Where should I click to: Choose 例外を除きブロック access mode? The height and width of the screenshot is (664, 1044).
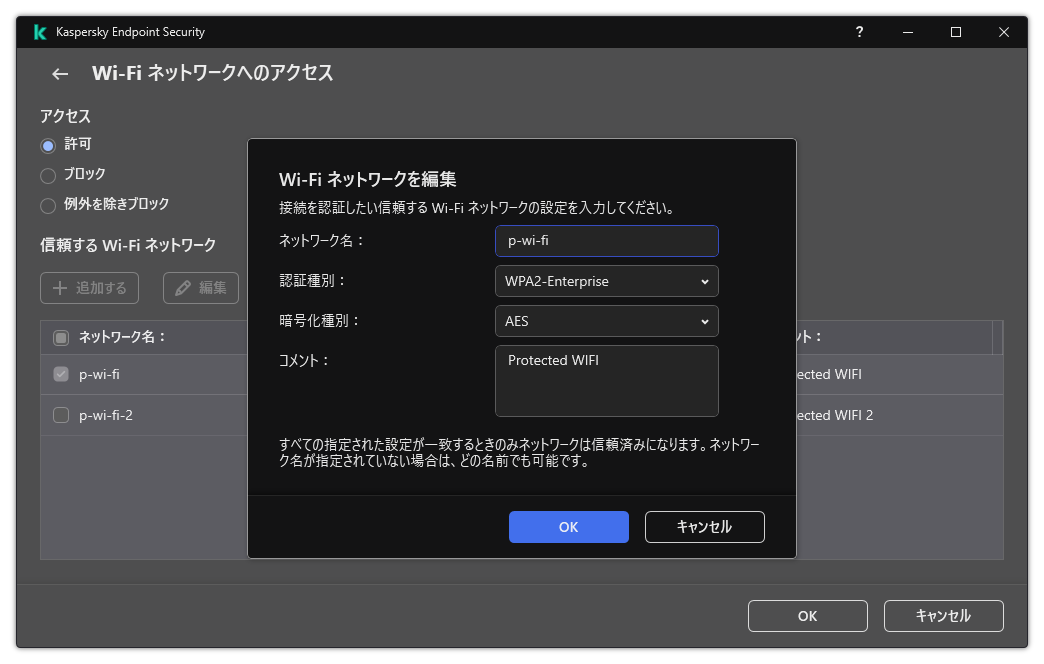[x=48, y=205]
